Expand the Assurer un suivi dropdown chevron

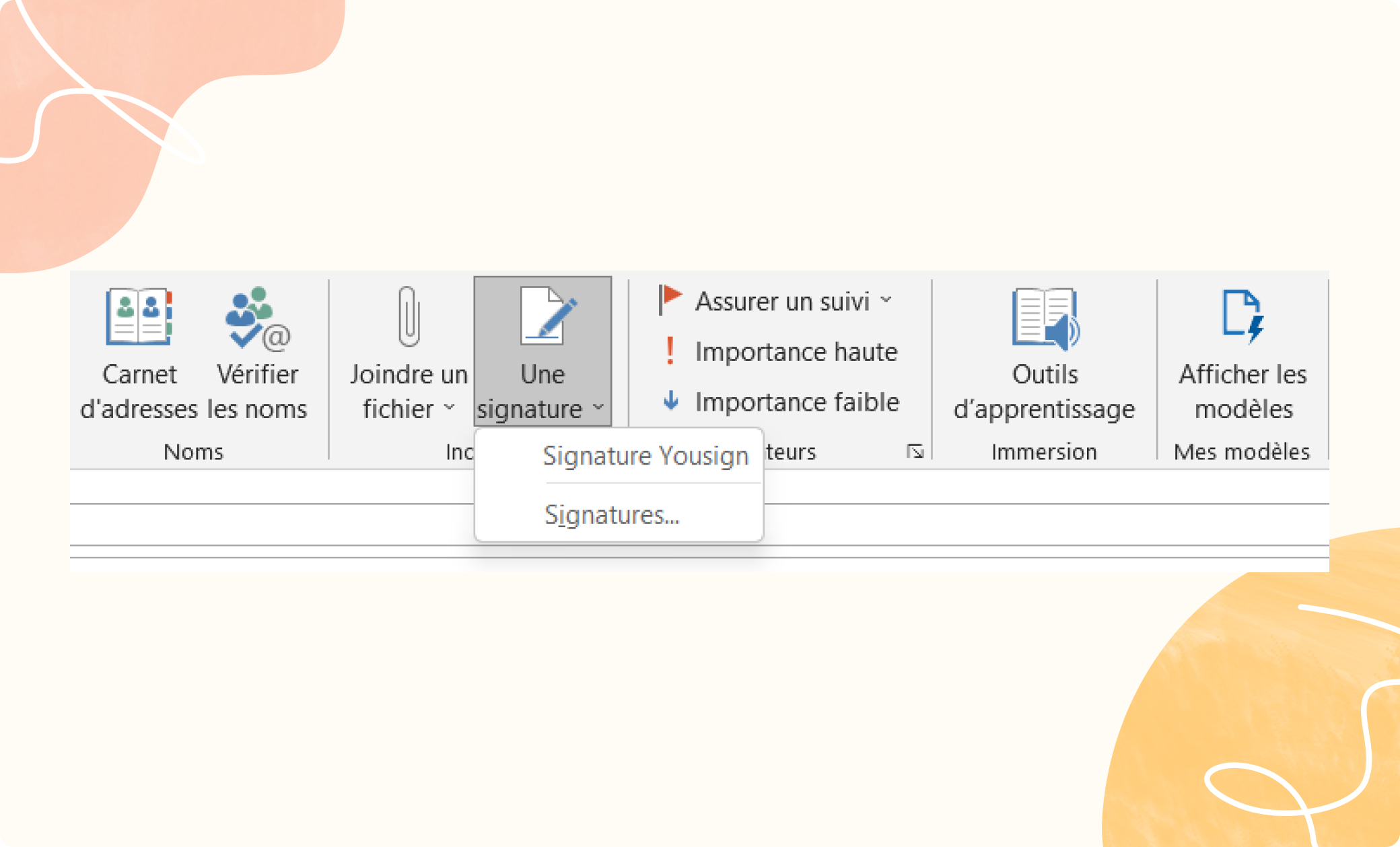tap(887, 301)
